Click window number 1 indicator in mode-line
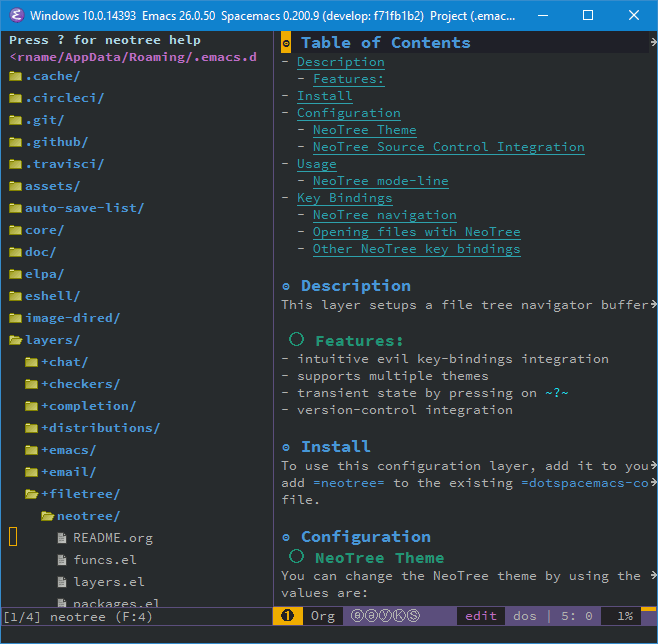The width and height of the screenshot is (658, 644). pos(287,615)
